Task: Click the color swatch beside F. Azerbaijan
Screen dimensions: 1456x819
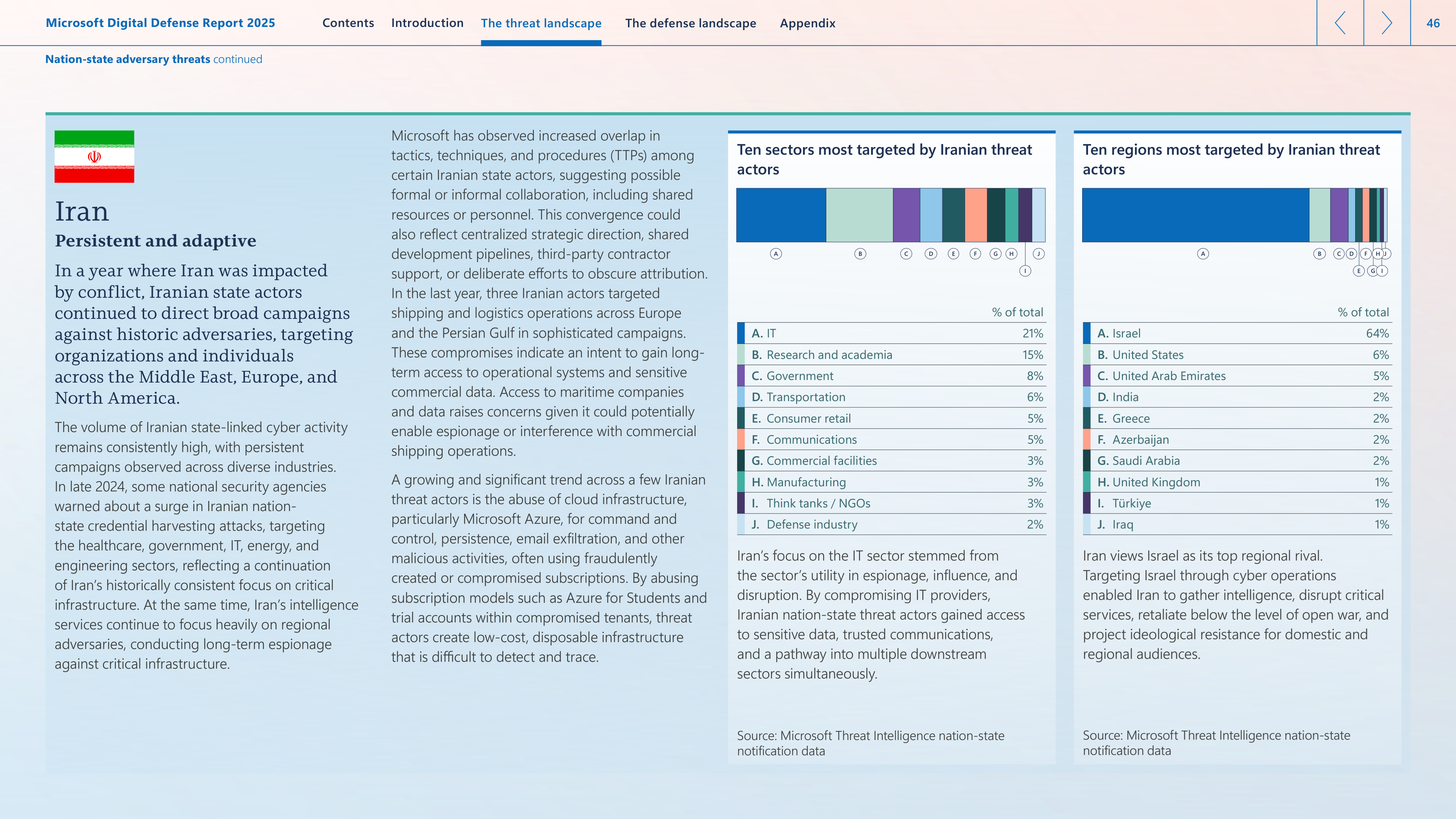Action: [1086, 440]
